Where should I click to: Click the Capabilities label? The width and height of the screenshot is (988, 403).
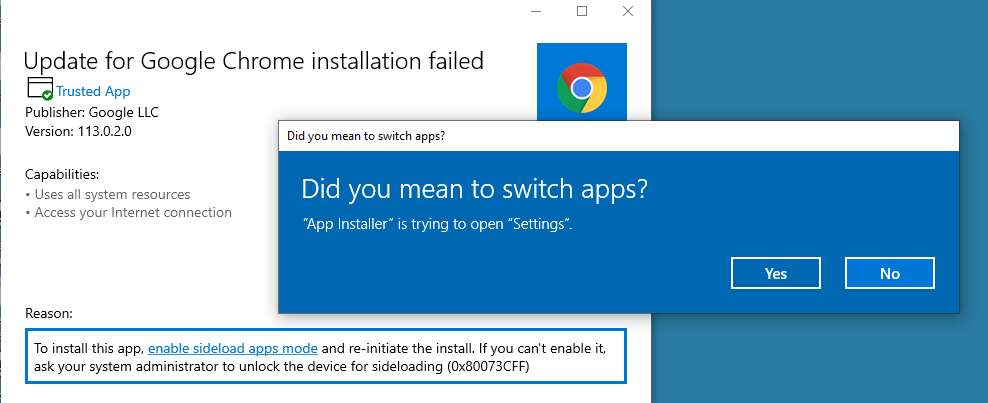[x=62, y=174]
